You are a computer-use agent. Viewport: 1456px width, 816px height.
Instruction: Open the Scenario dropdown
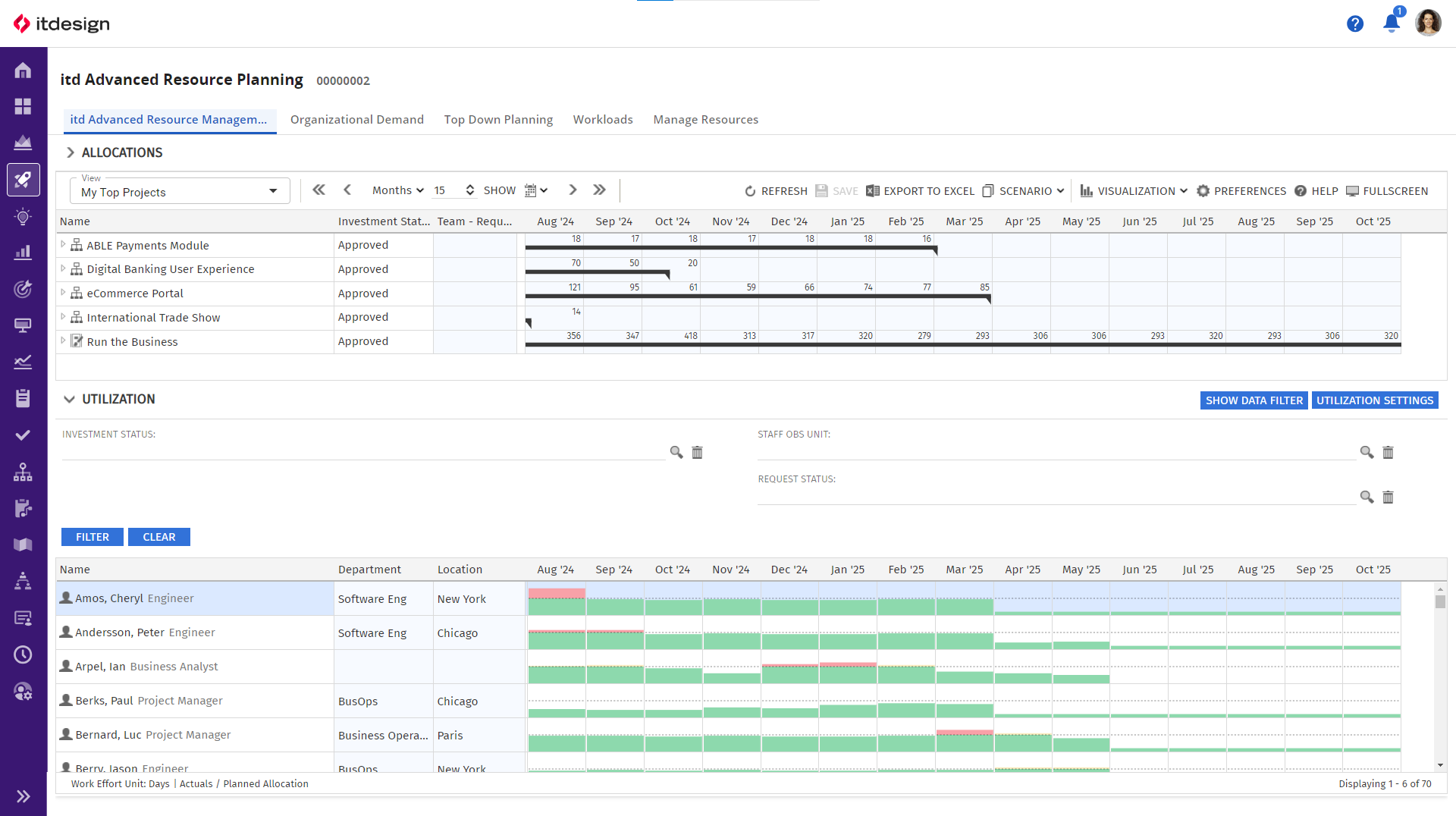coord(1023,191)
